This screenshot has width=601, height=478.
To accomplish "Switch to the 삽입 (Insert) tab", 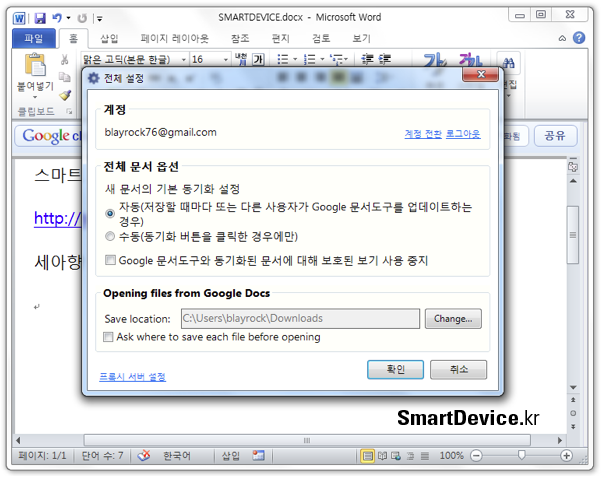I will pyautogui.click(x=109, y=38).
